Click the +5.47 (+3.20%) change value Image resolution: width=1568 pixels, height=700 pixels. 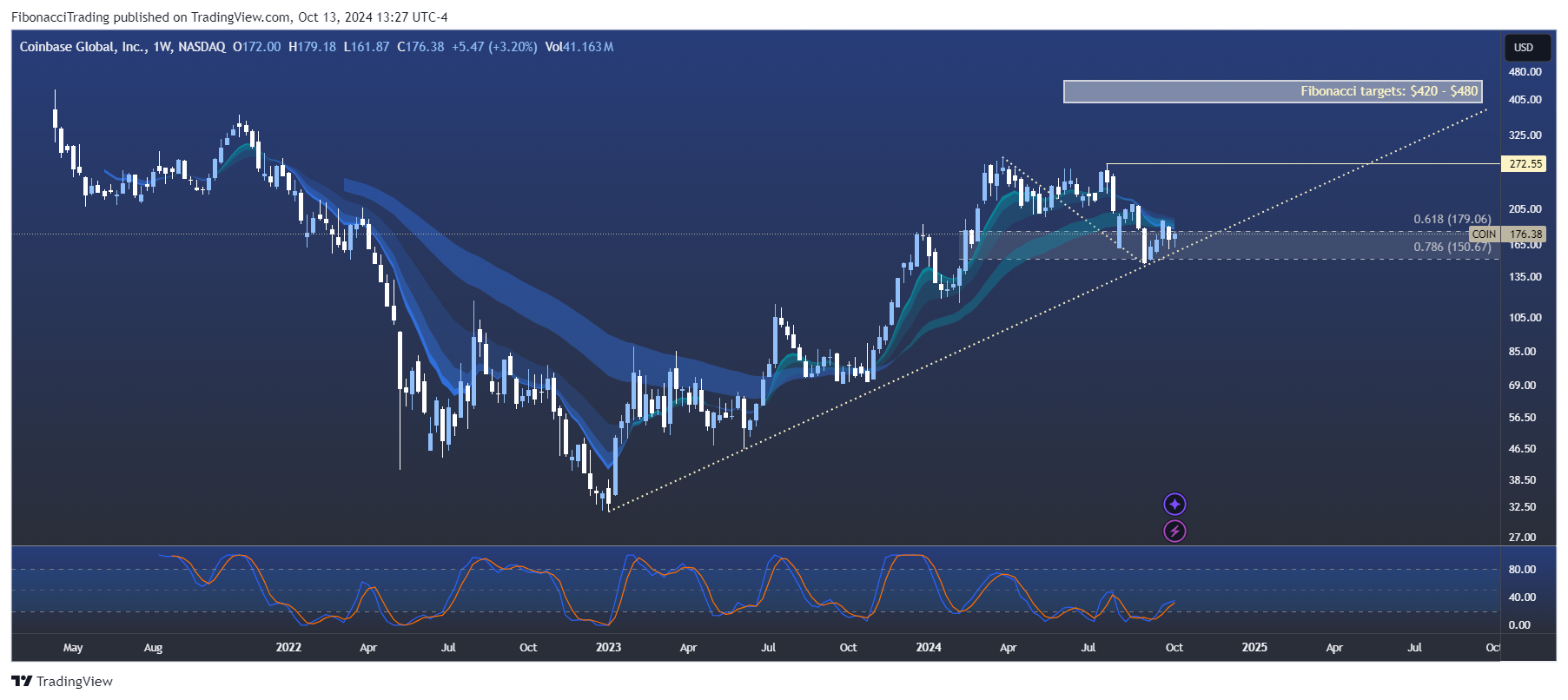(x=494, y=47)
